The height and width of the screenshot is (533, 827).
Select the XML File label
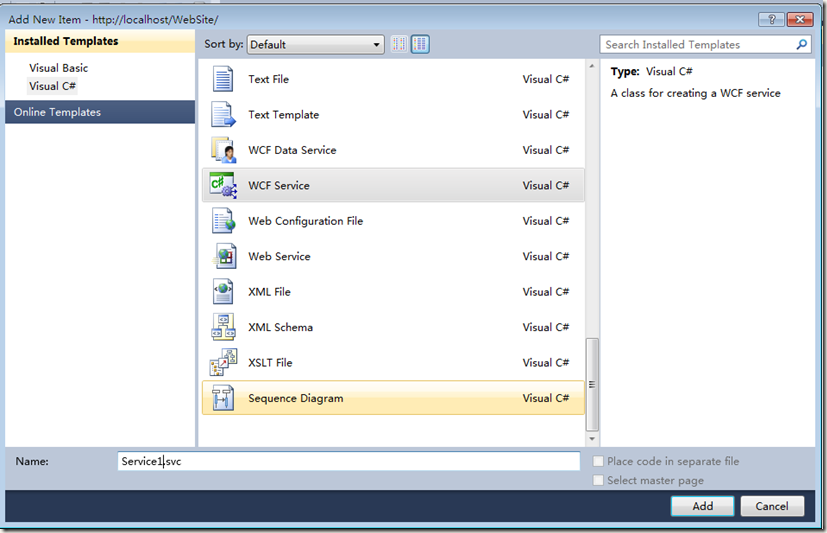[270, 292]
